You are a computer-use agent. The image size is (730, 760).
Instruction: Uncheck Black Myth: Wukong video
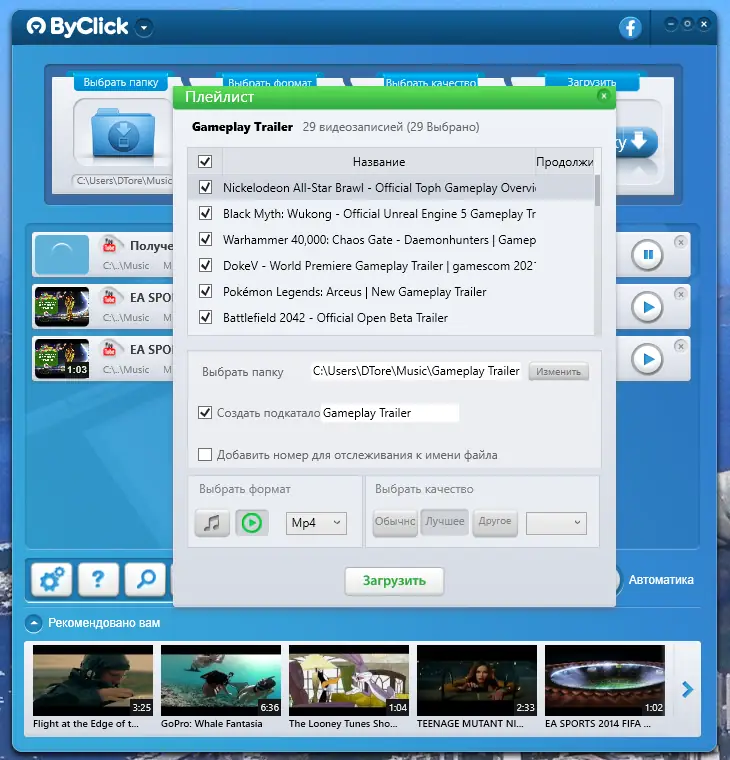pos(205,213)
